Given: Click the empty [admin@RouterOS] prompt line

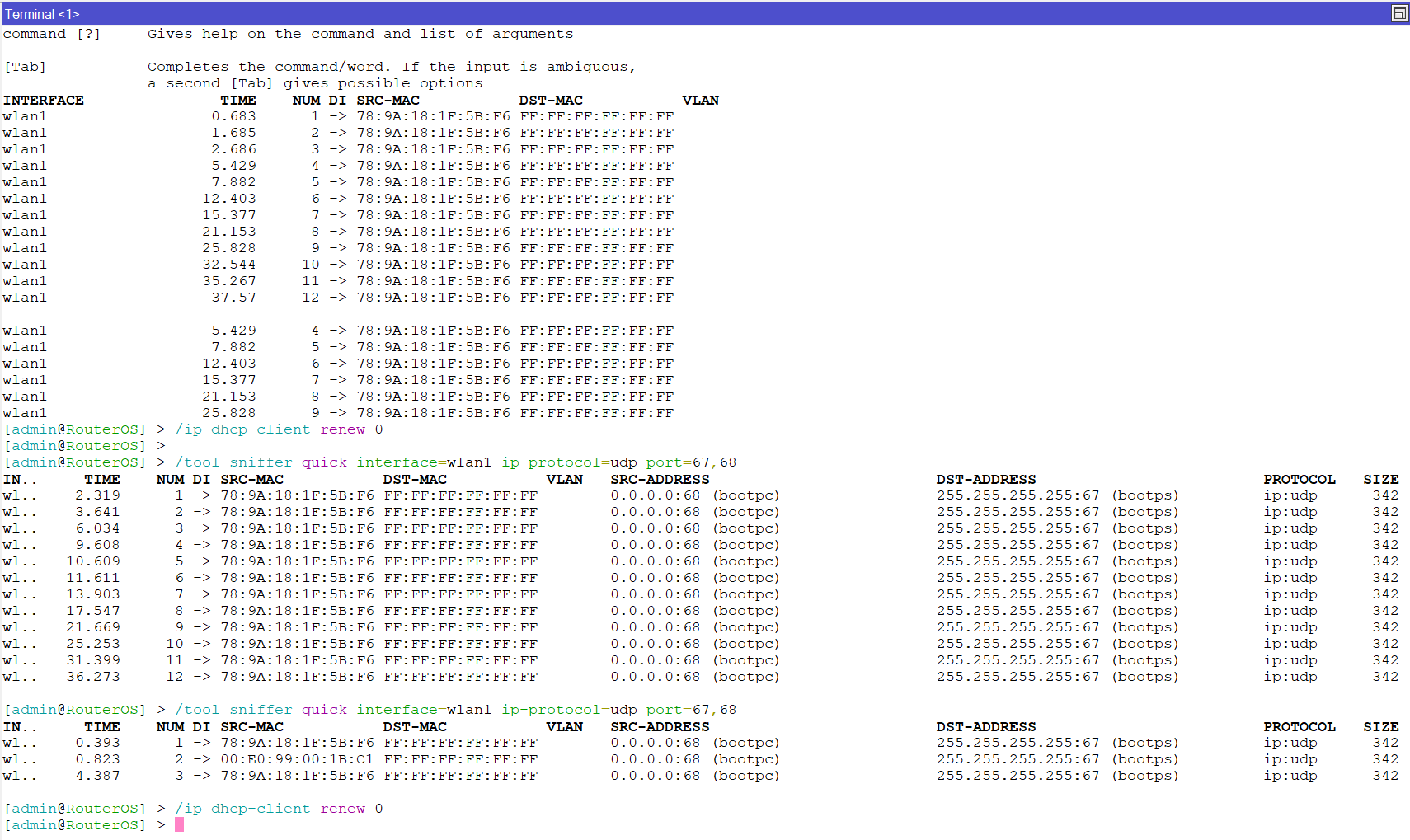Looking at the screenshot, I should tap(85, 446).
